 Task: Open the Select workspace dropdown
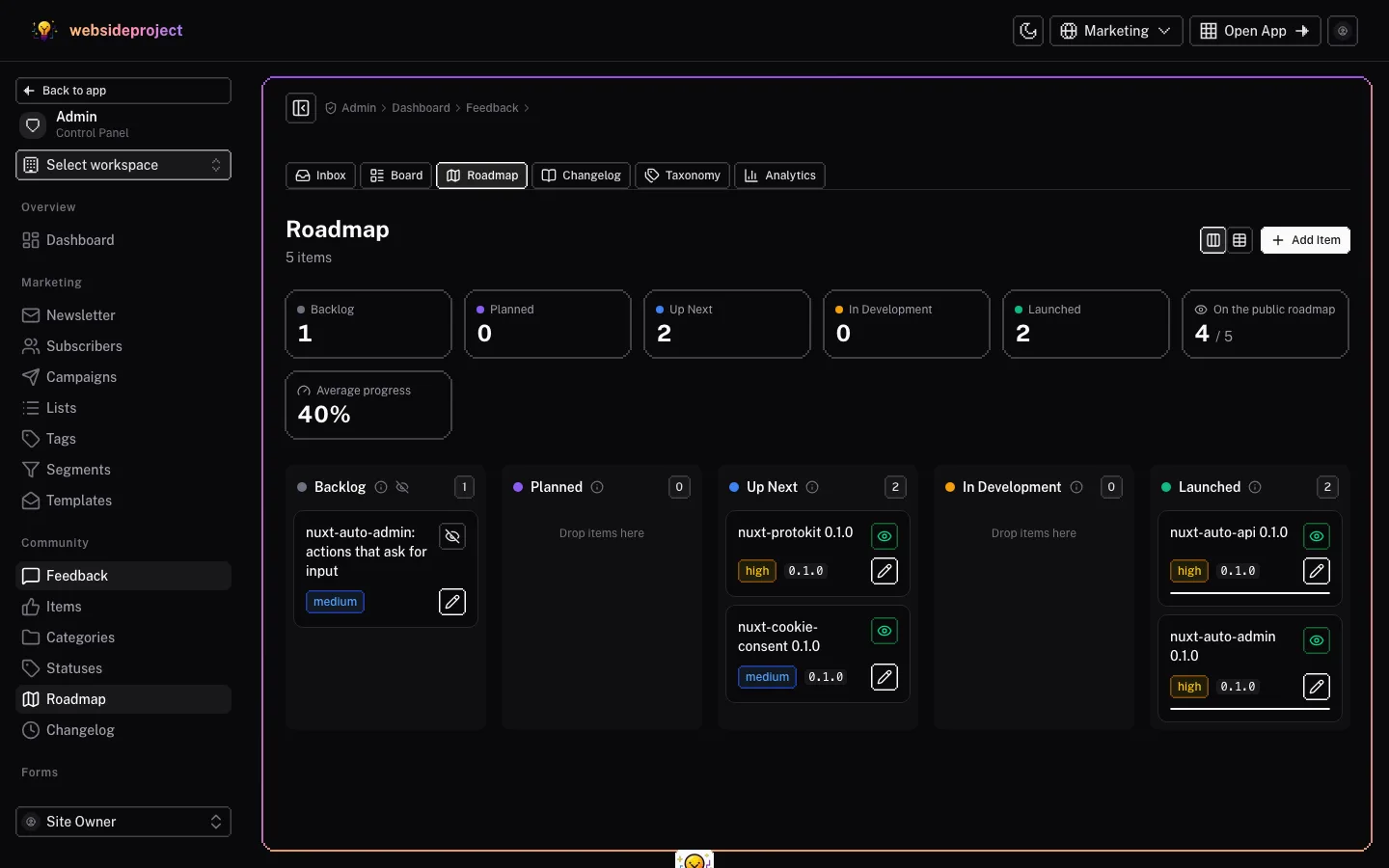coord(123,165)
